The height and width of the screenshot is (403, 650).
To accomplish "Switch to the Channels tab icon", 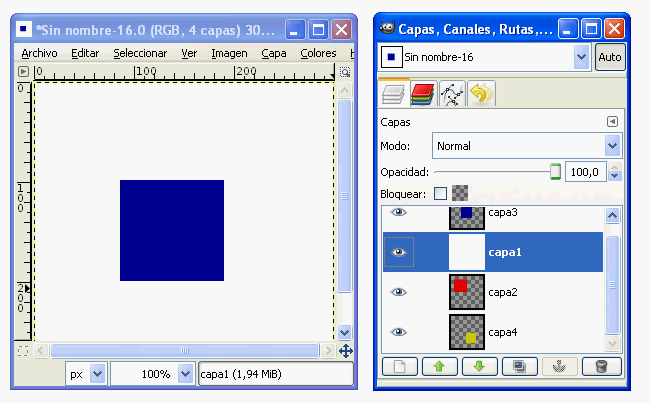I will click(422, 94).
